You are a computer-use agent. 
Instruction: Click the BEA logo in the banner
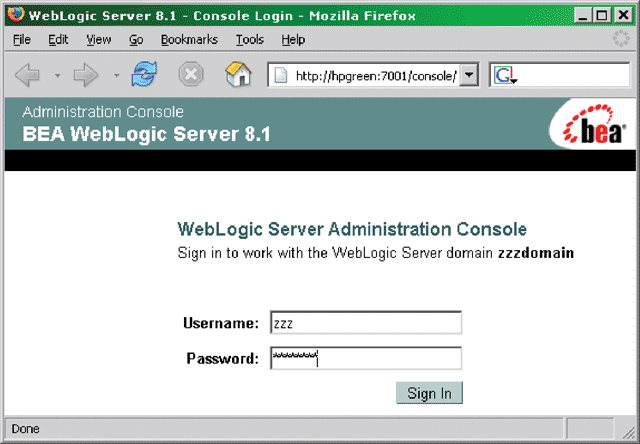click(595, 126)
